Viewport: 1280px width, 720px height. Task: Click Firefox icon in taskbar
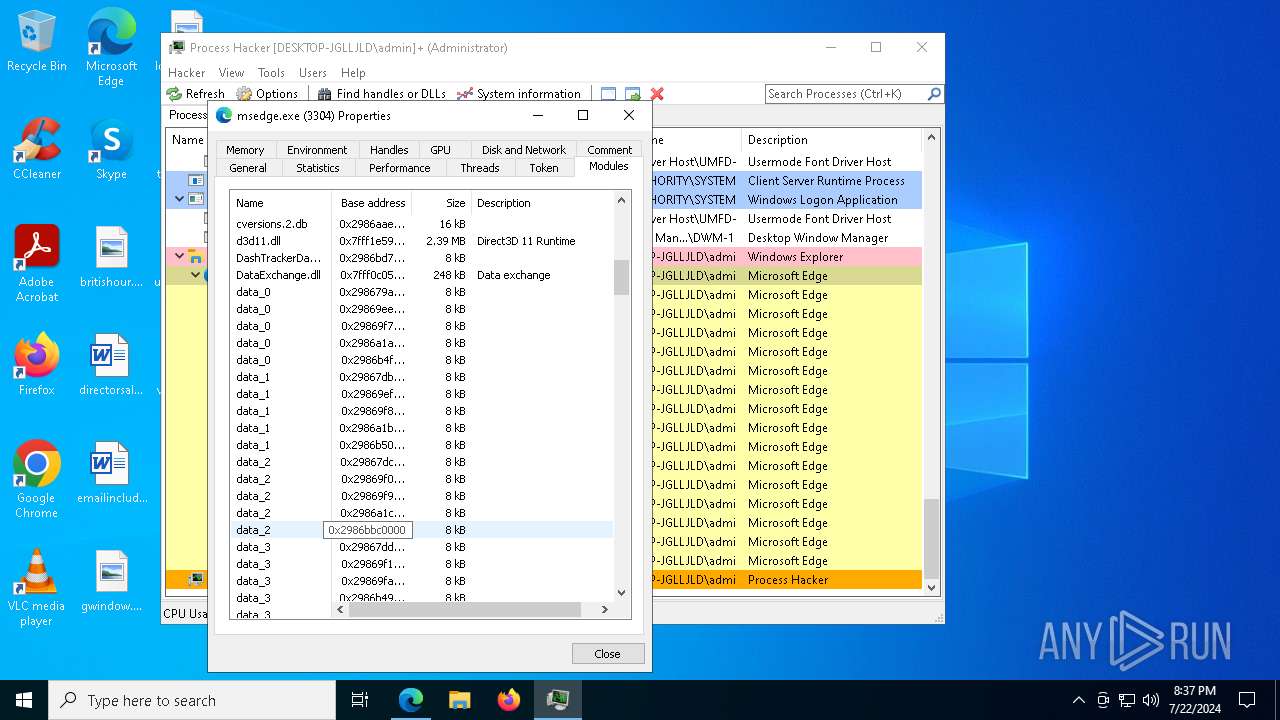[509, 700]
